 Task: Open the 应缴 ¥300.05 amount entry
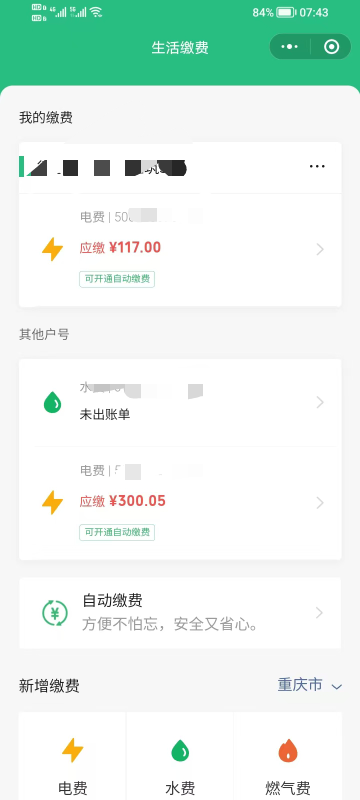click(122, 501)
